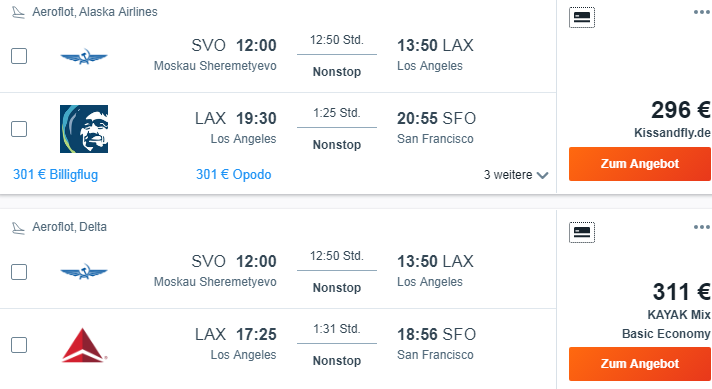
Task: Click the Aeroflot logo in the first result
Action: point(84,57)
